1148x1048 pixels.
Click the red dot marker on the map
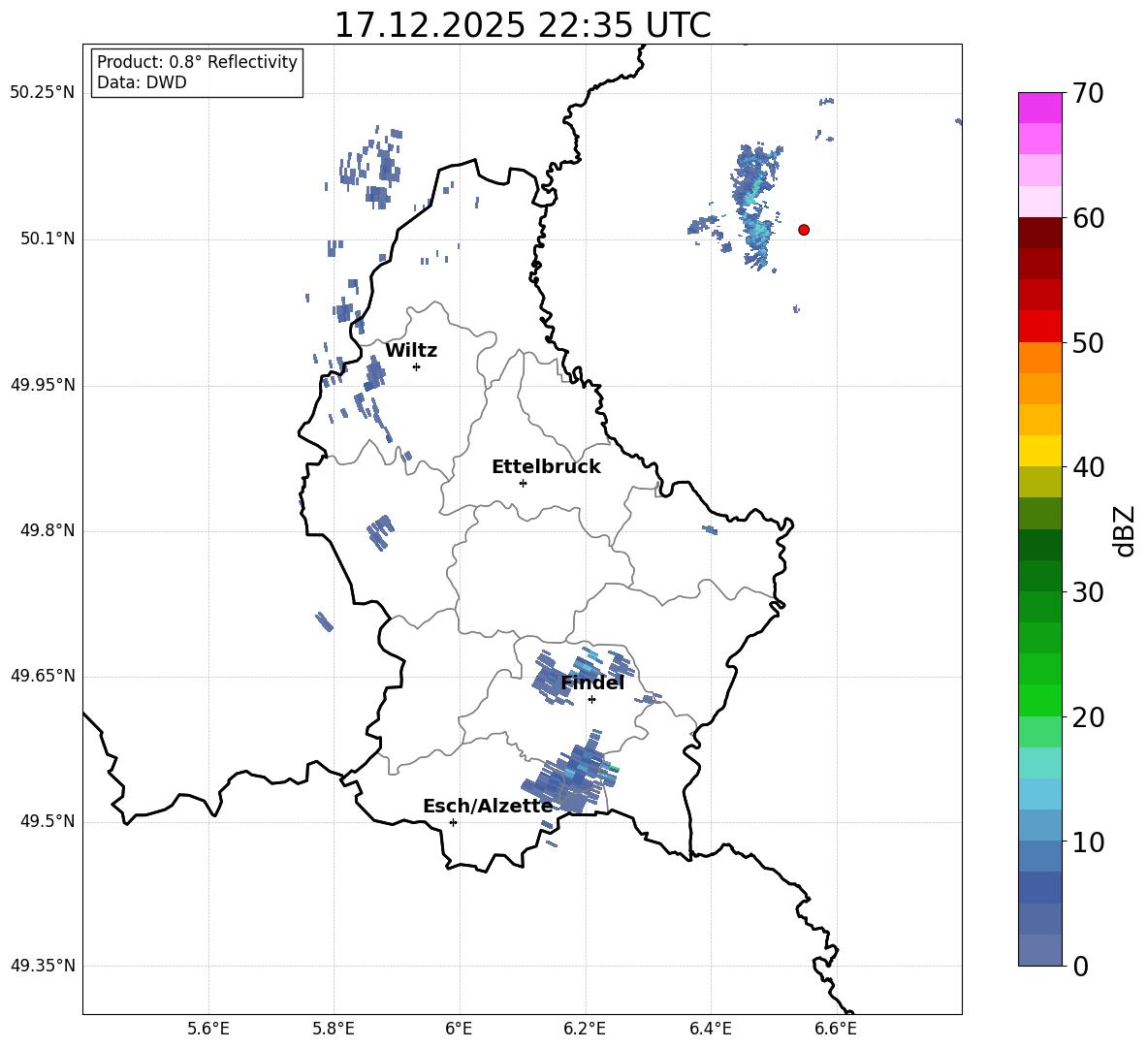(x=803, y=230)
